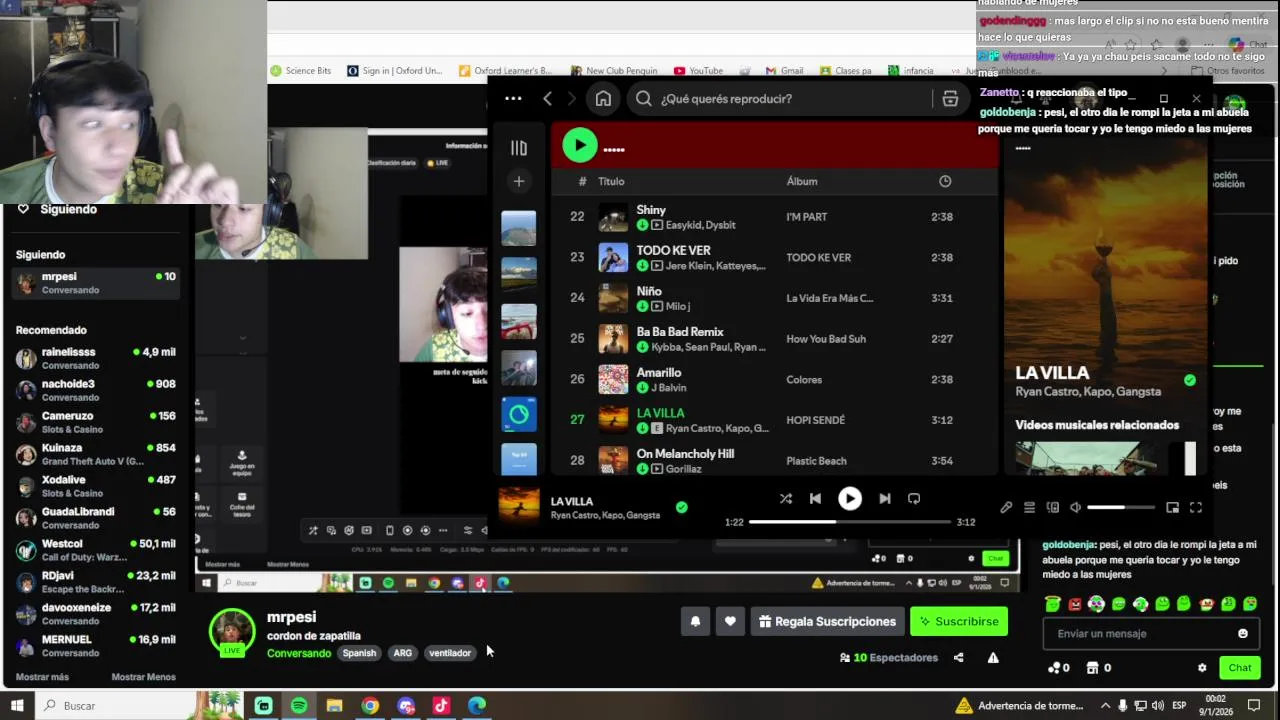This screenshot has width=1280, height=720.
Task: Enable notifications bell for mrpesi
Action: (x=695, y=621)
